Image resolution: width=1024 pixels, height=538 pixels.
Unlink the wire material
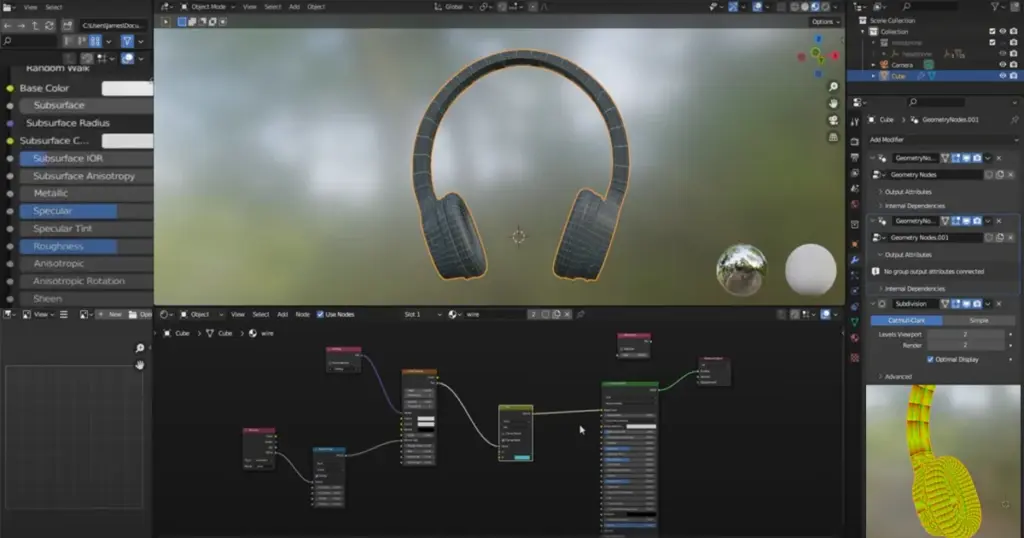[567, 315]
